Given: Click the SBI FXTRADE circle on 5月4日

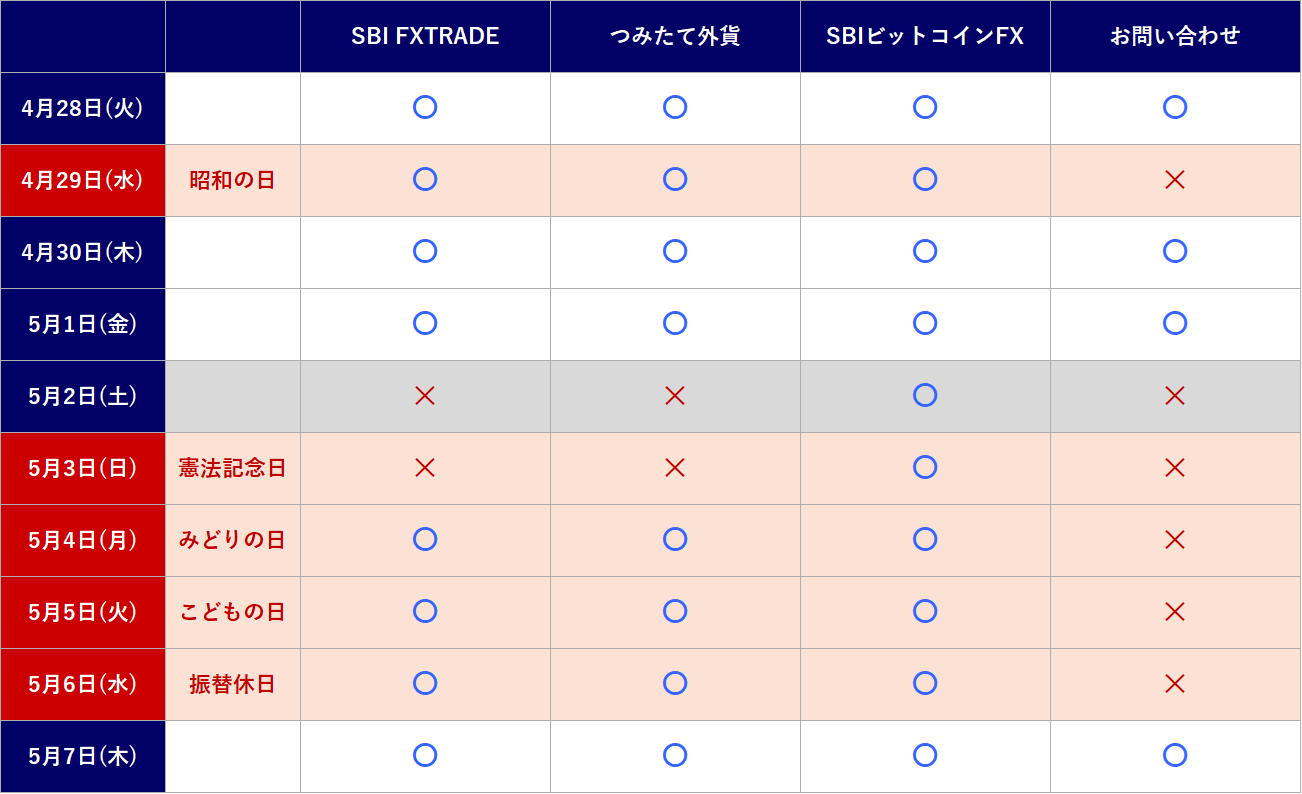Looking at the screenshot, I should [425, 539].
